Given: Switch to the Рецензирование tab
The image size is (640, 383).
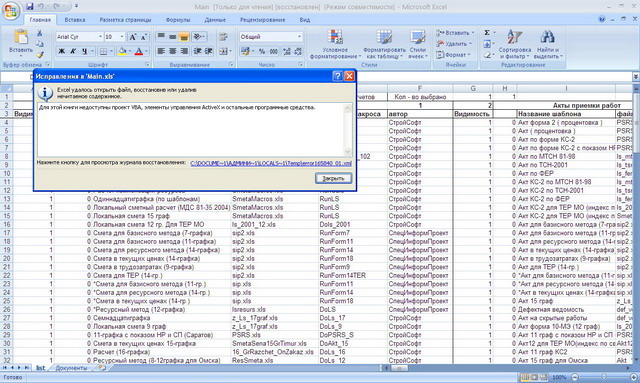Looking at the screenshot, I should click(262, 20).
